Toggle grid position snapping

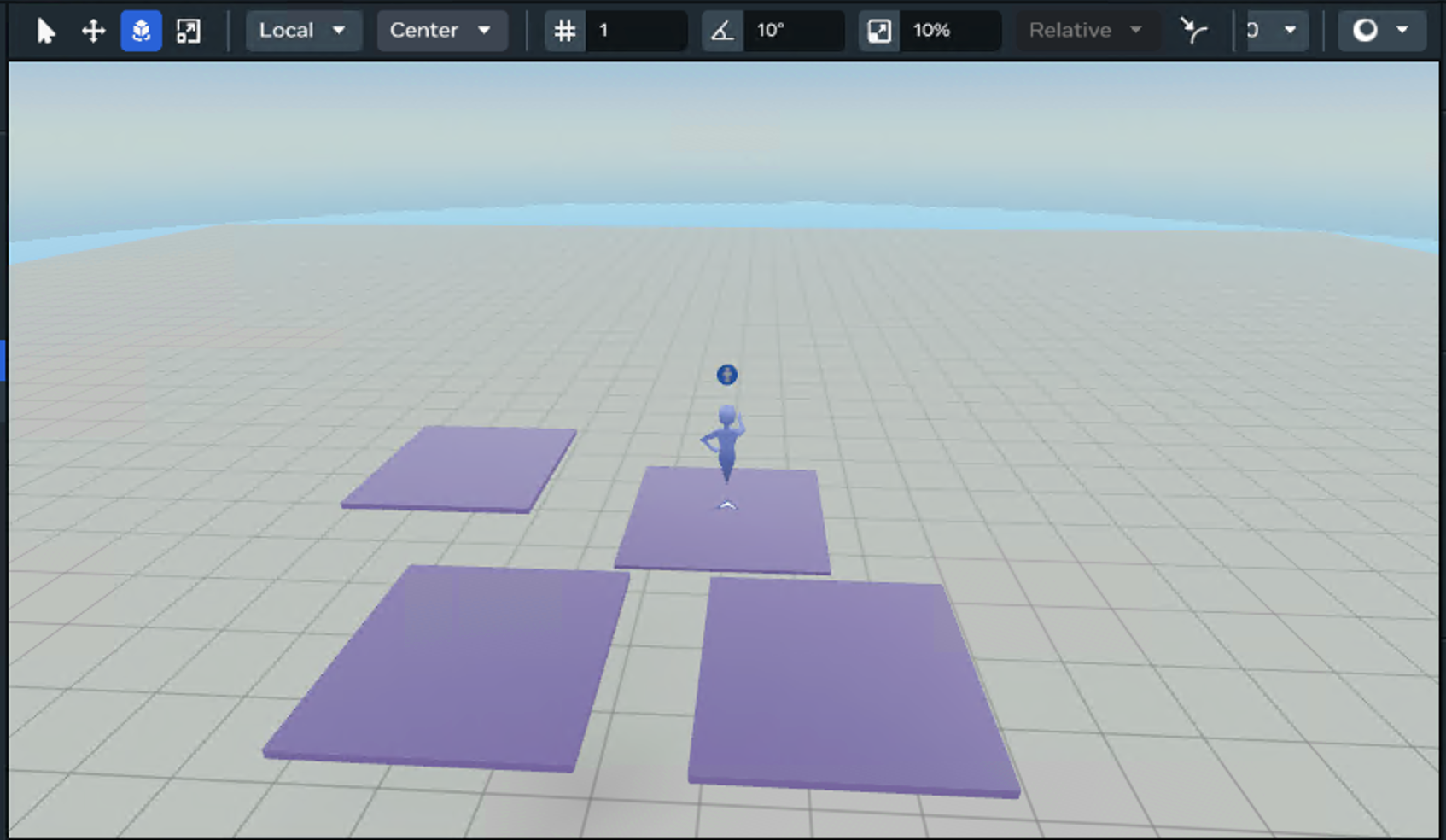(x=564, y=31)
